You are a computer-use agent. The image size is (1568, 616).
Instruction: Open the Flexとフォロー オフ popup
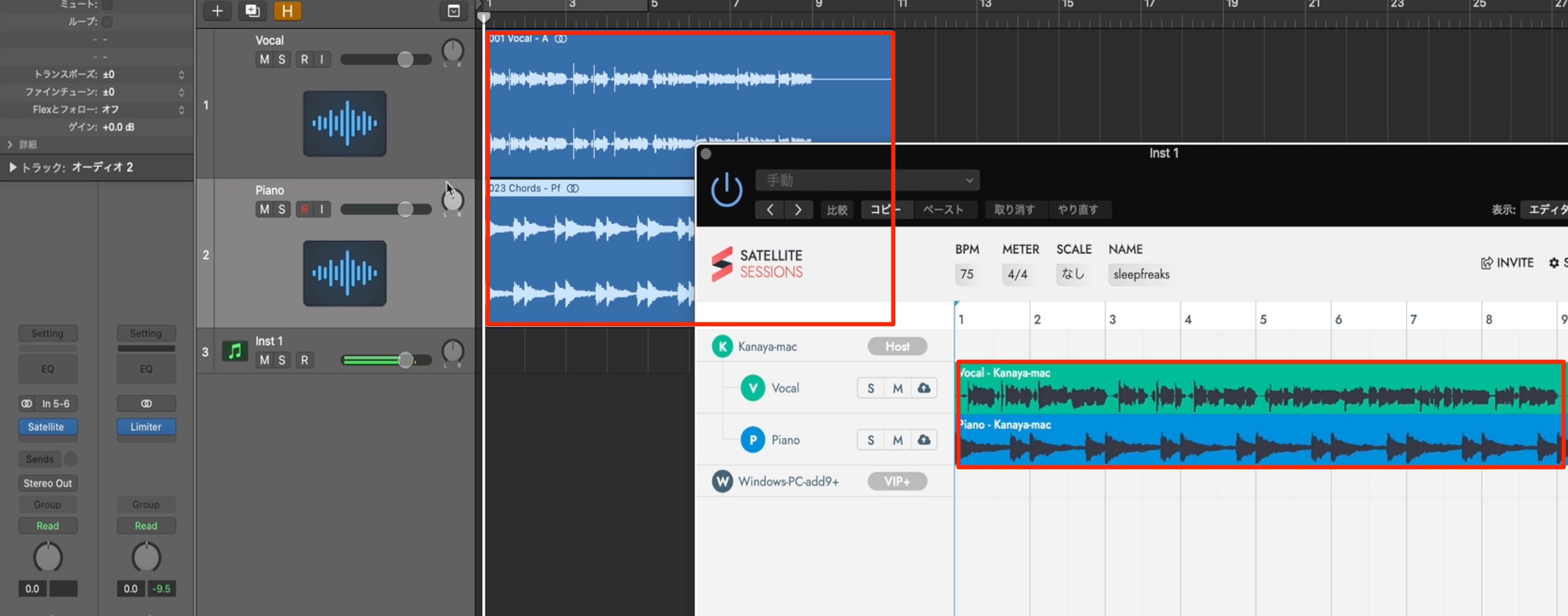pyautogui.click(x=182, y=110)
